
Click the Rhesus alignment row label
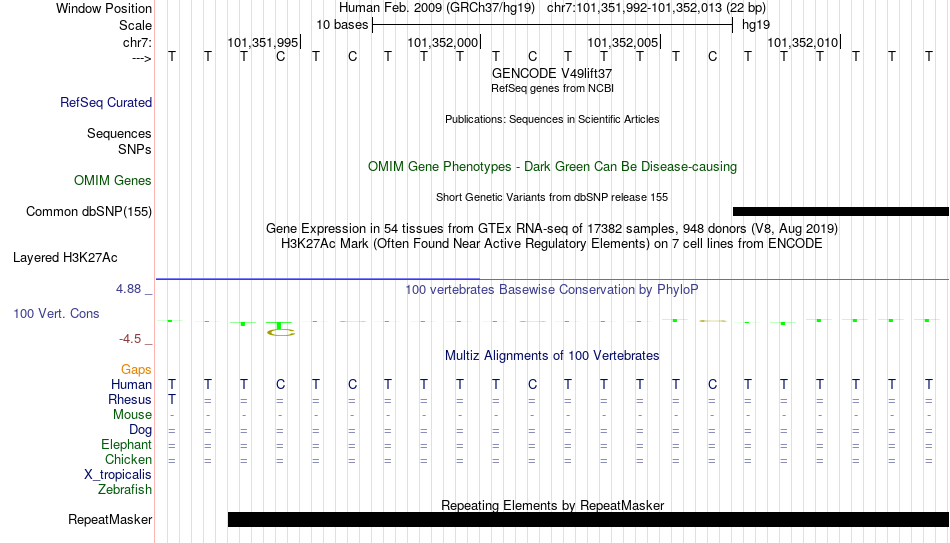(130, 399)
